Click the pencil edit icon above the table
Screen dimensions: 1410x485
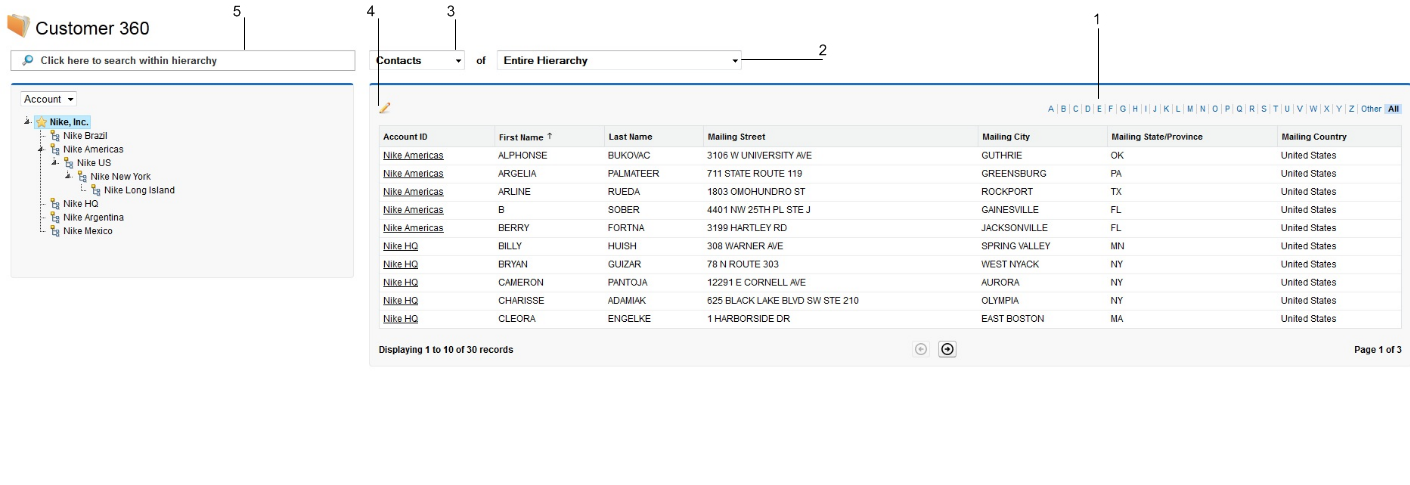pos(385,108)
